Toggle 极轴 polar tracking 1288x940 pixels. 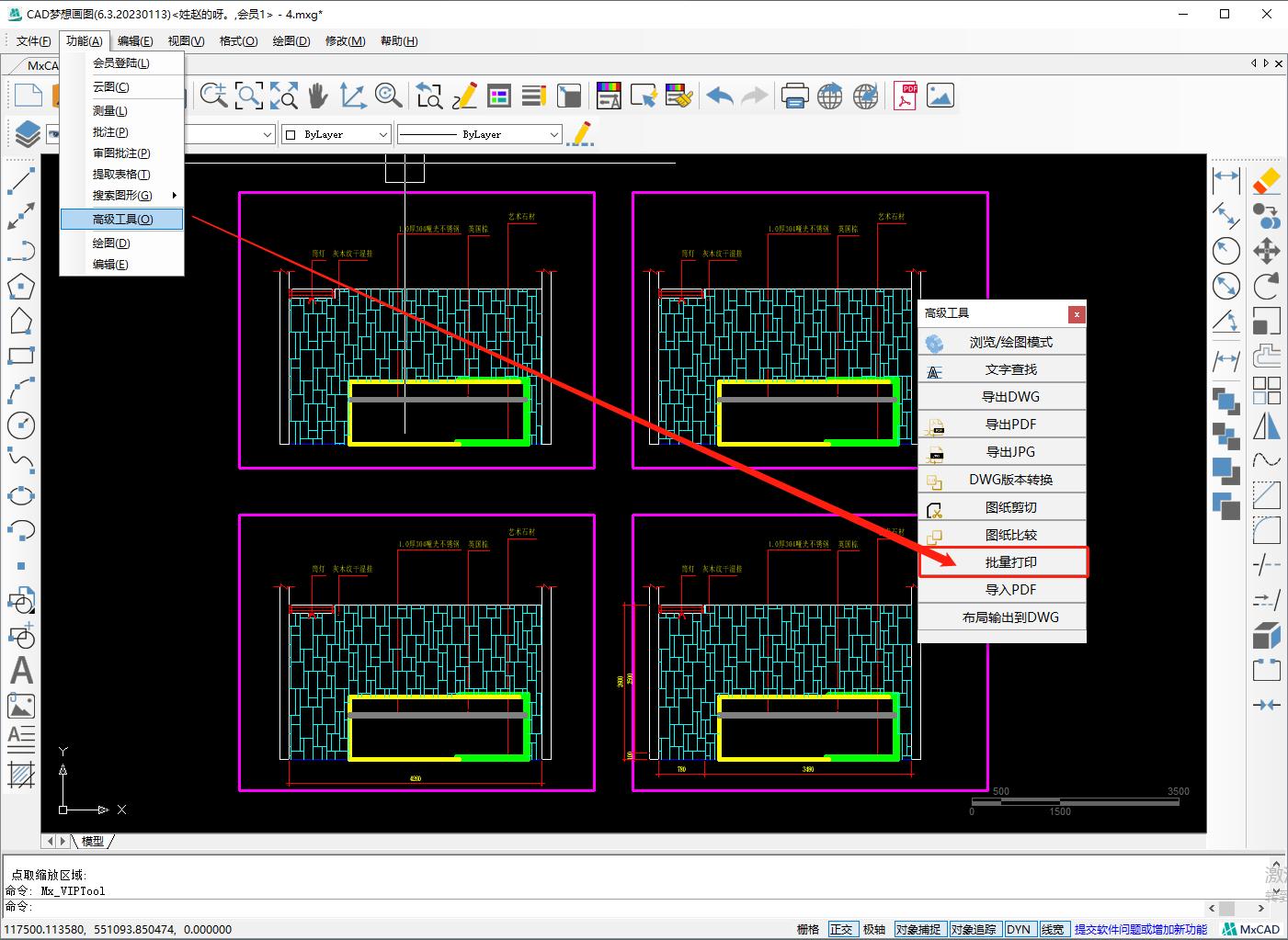coord(874,929)
